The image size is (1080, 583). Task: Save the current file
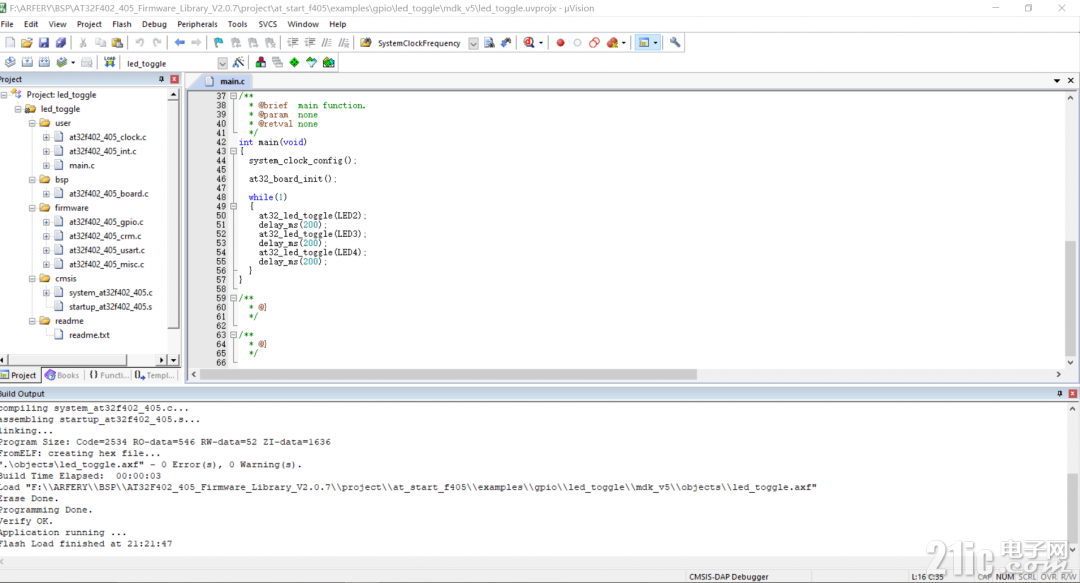(x=43, y=43)
